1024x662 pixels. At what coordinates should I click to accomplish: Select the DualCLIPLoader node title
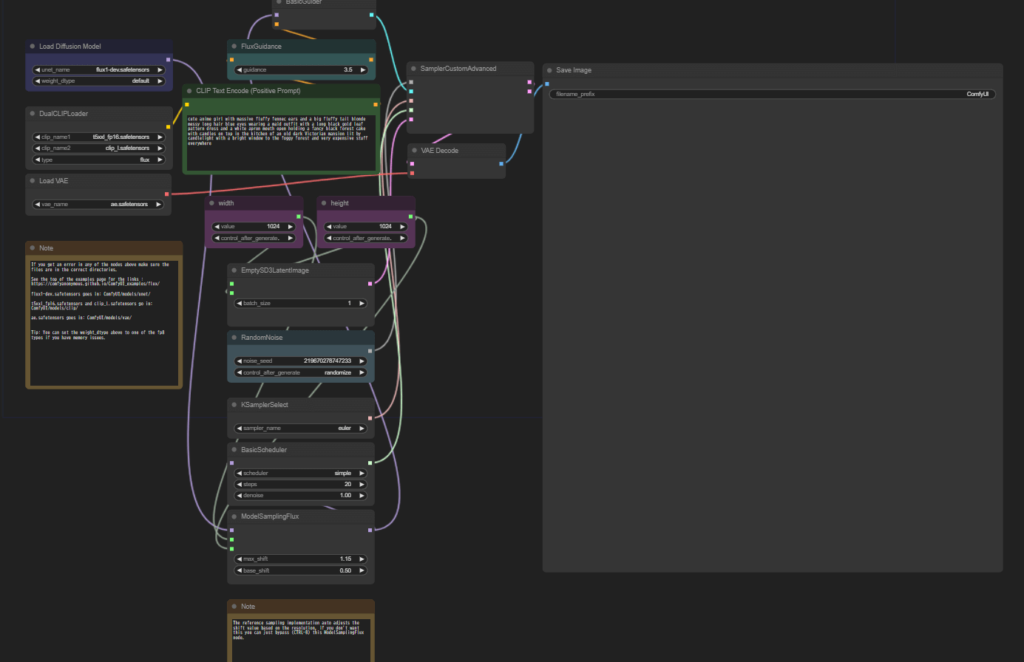(63, 114)
